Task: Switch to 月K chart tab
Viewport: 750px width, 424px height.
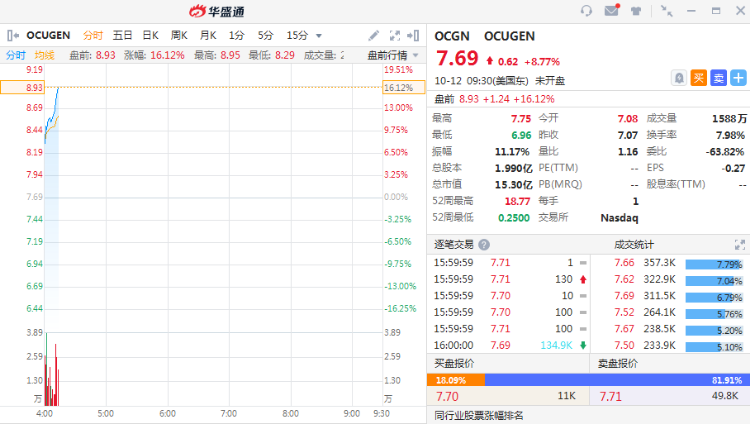Action: click(x=208, y=35)
